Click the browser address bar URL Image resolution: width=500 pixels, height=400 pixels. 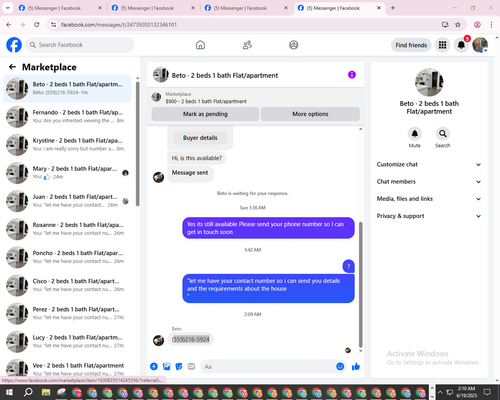[119, 25]
